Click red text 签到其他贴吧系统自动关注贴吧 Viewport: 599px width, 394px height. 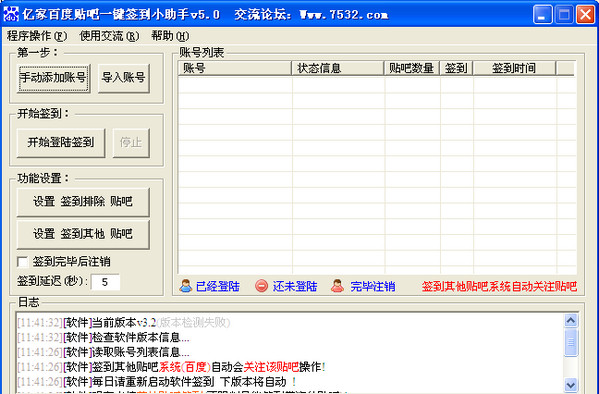coord(499,286)
